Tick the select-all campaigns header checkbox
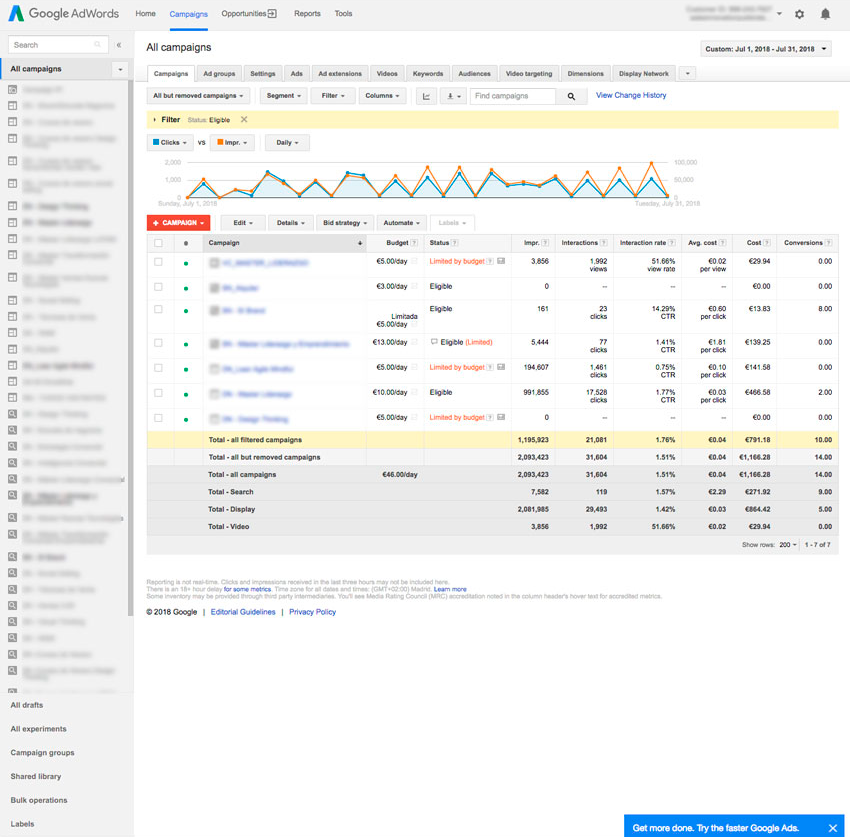This screenshot has height=837, width=850. [x=158, y=243]
